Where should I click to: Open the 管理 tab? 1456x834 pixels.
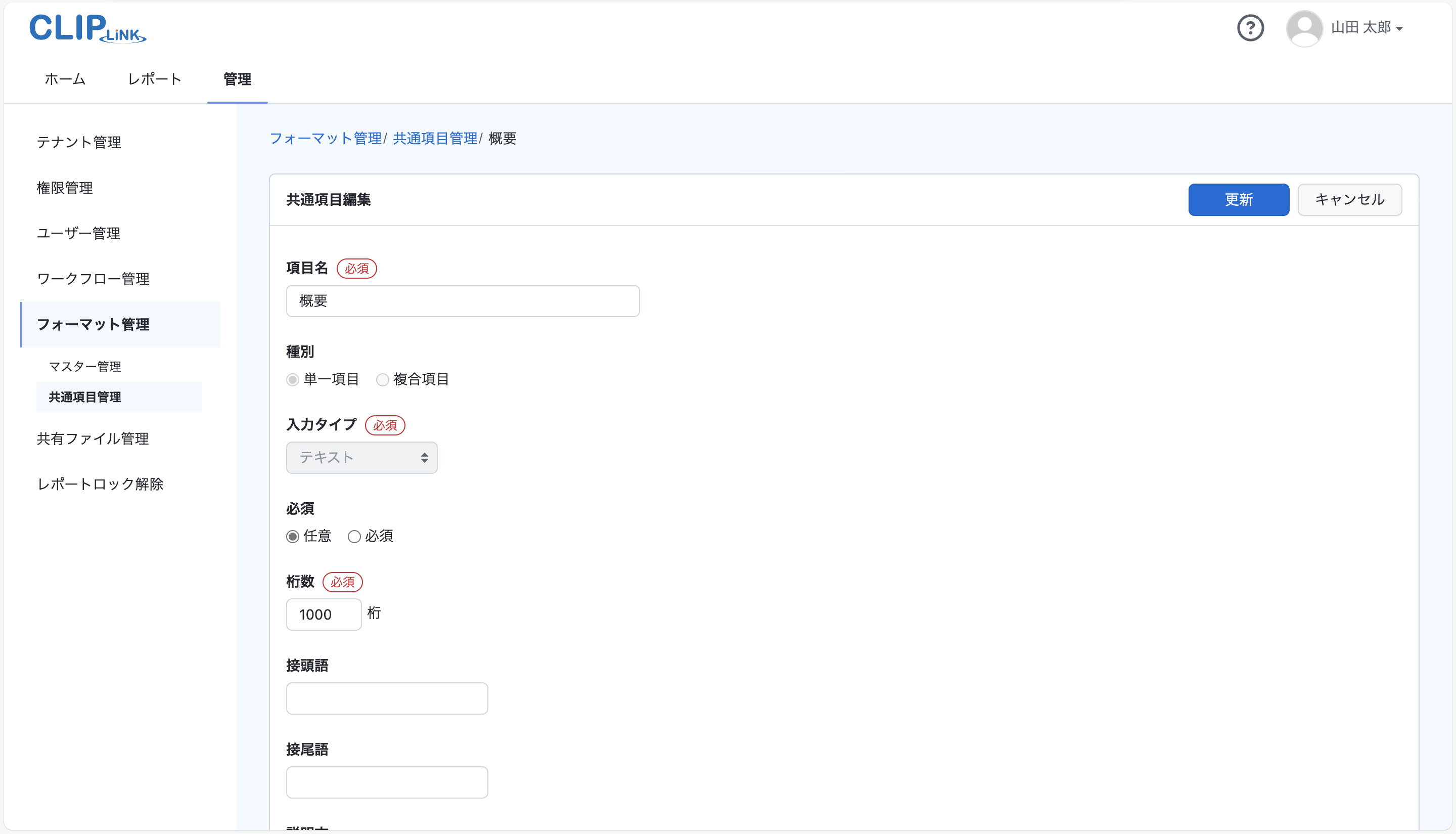click(x=237, y=79)
